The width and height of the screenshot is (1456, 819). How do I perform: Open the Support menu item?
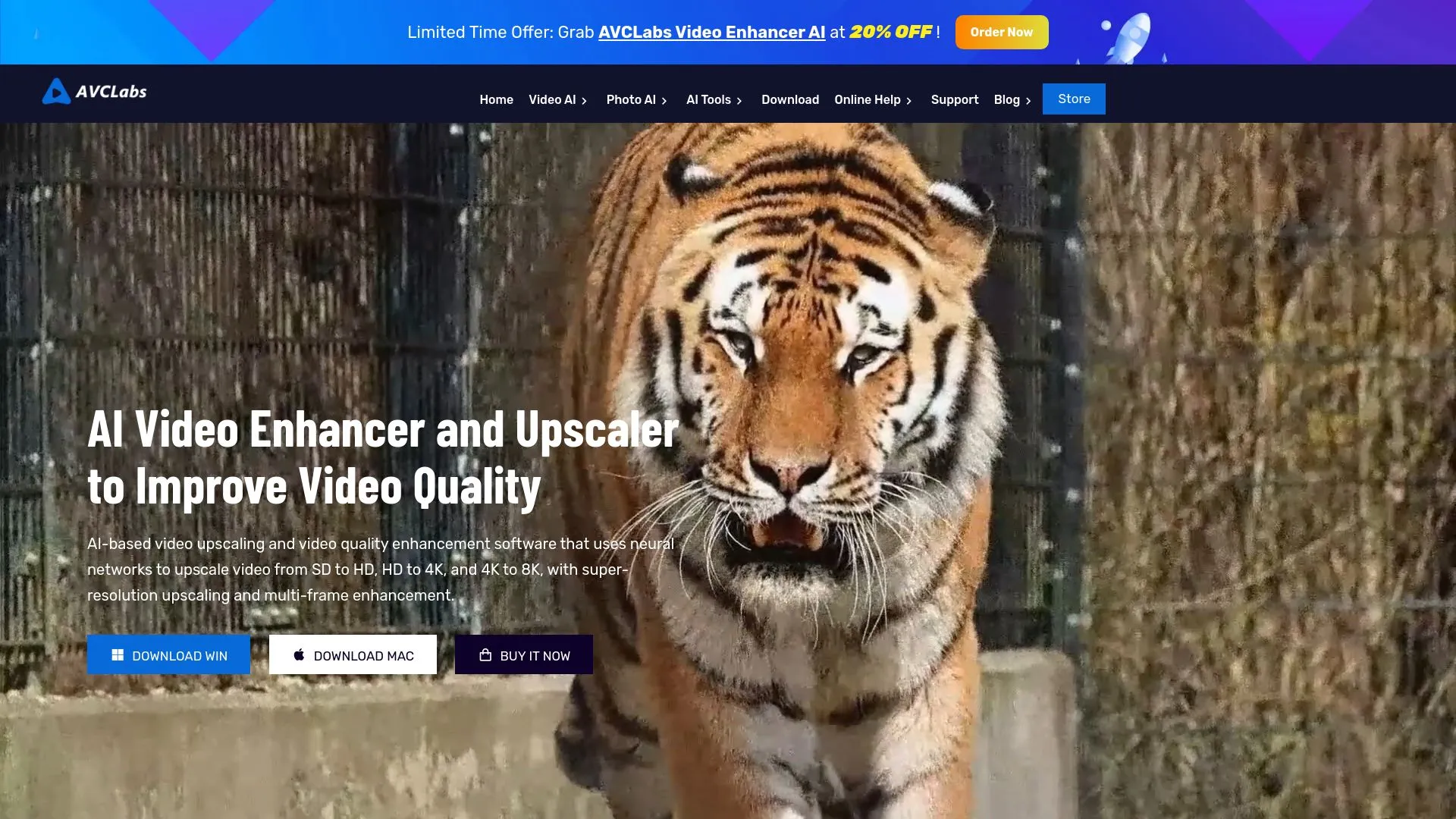click(x=954, y=100)
